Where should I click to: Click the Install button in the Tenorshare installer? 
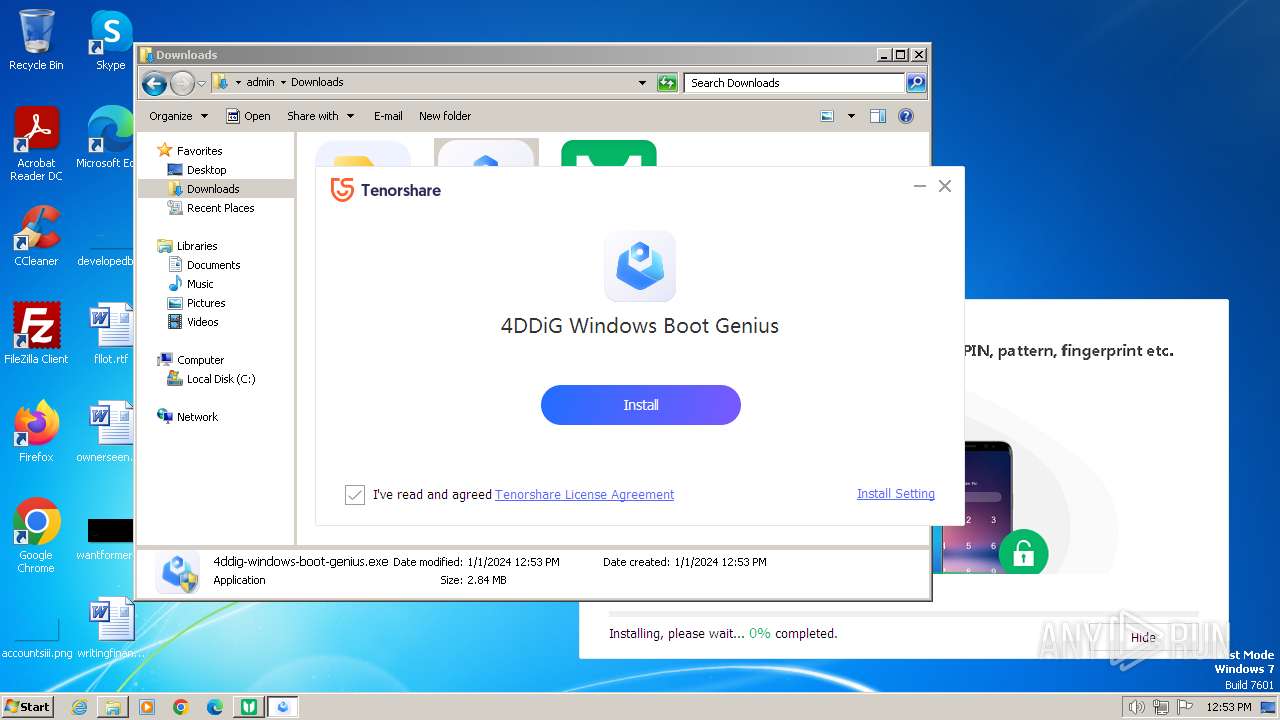point(641,405)
